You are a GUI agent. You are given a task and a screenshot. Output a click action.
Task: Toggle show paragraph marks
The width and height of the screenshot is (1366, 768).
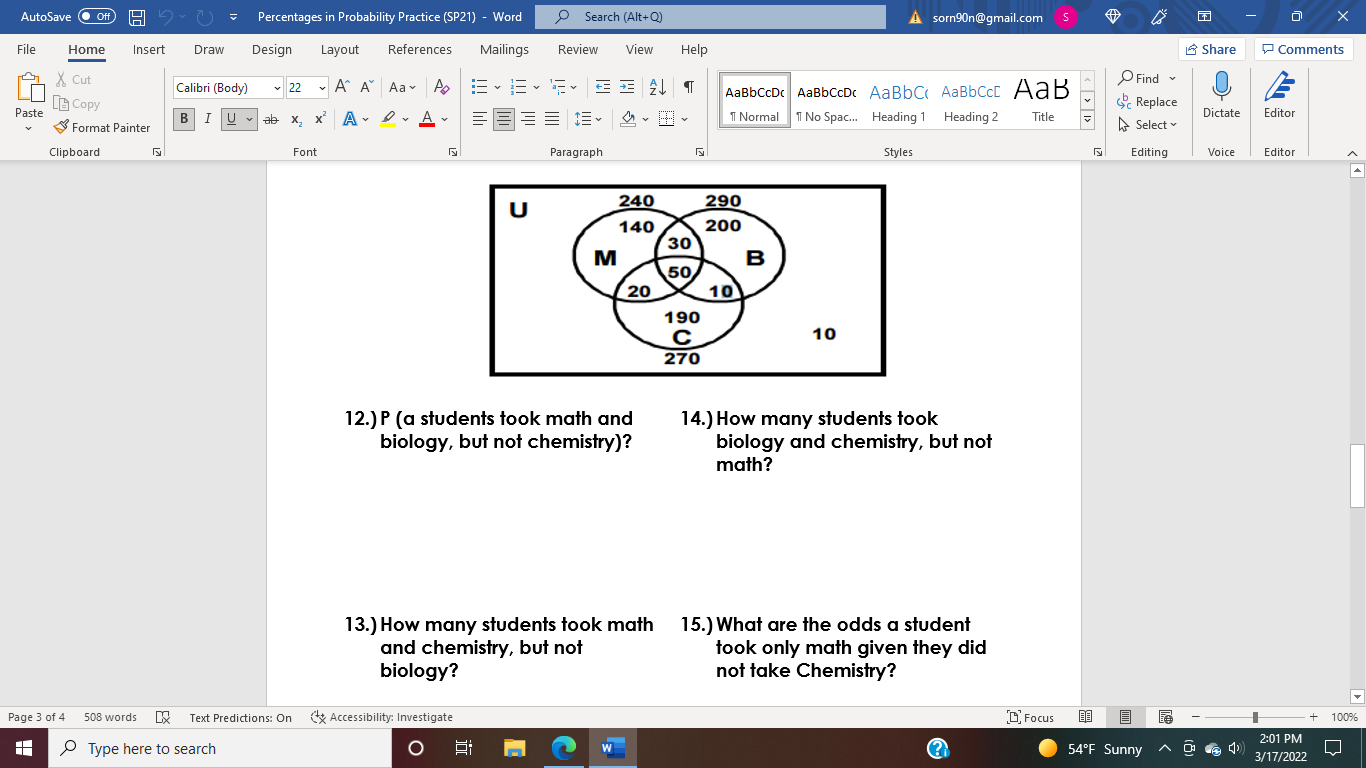click(689, 87)
